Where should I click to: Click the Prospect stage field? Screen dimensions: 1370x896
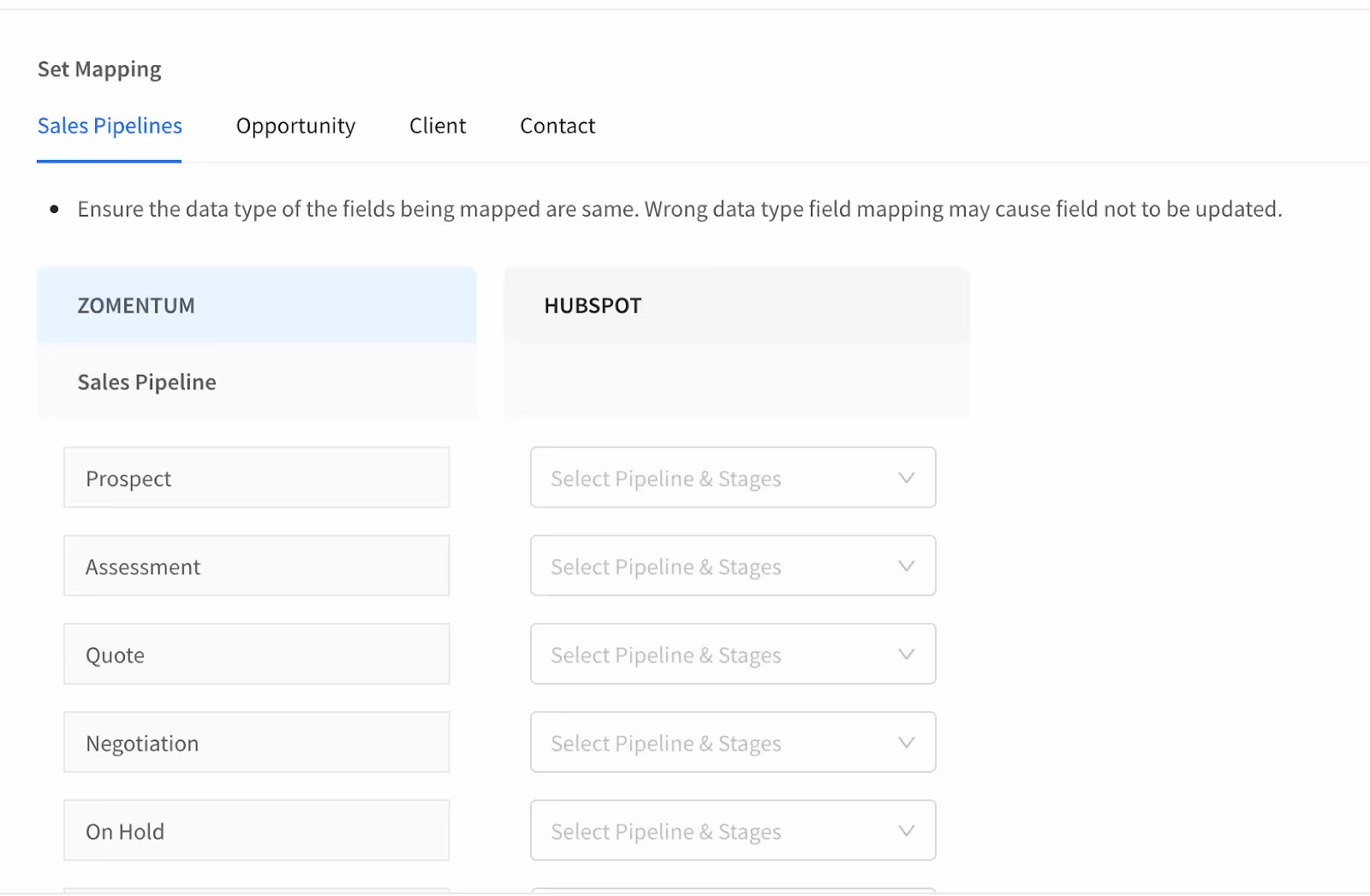[x=257, y=478]
